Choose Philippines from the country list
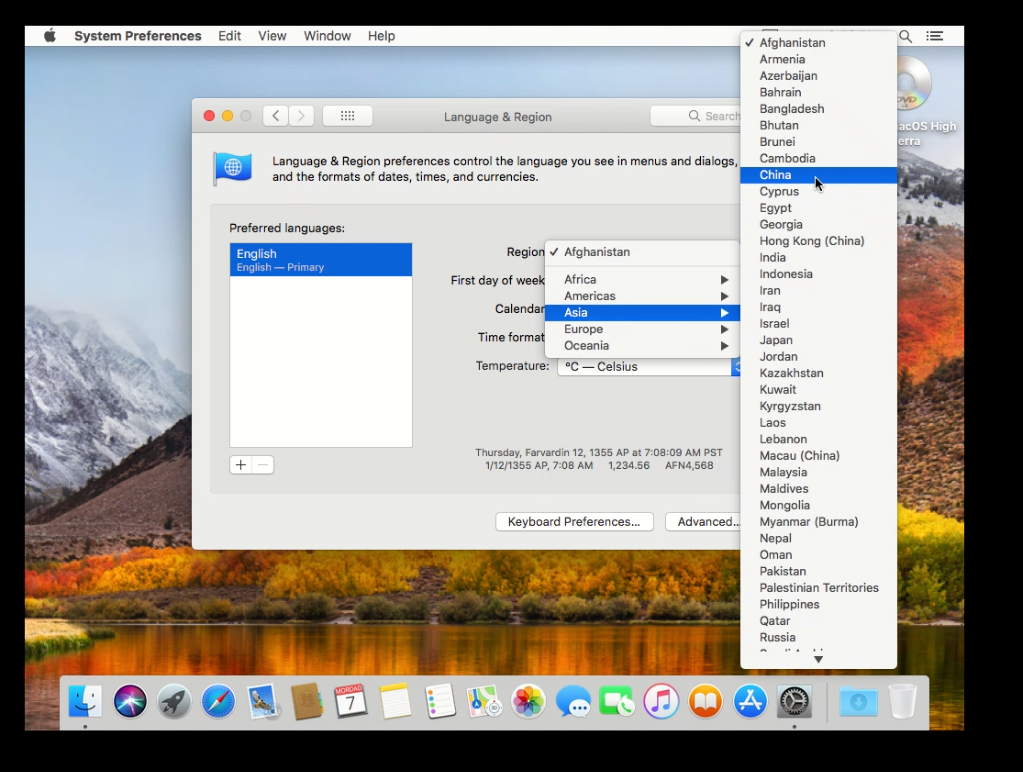1023x772 pixels. (818, 604)
